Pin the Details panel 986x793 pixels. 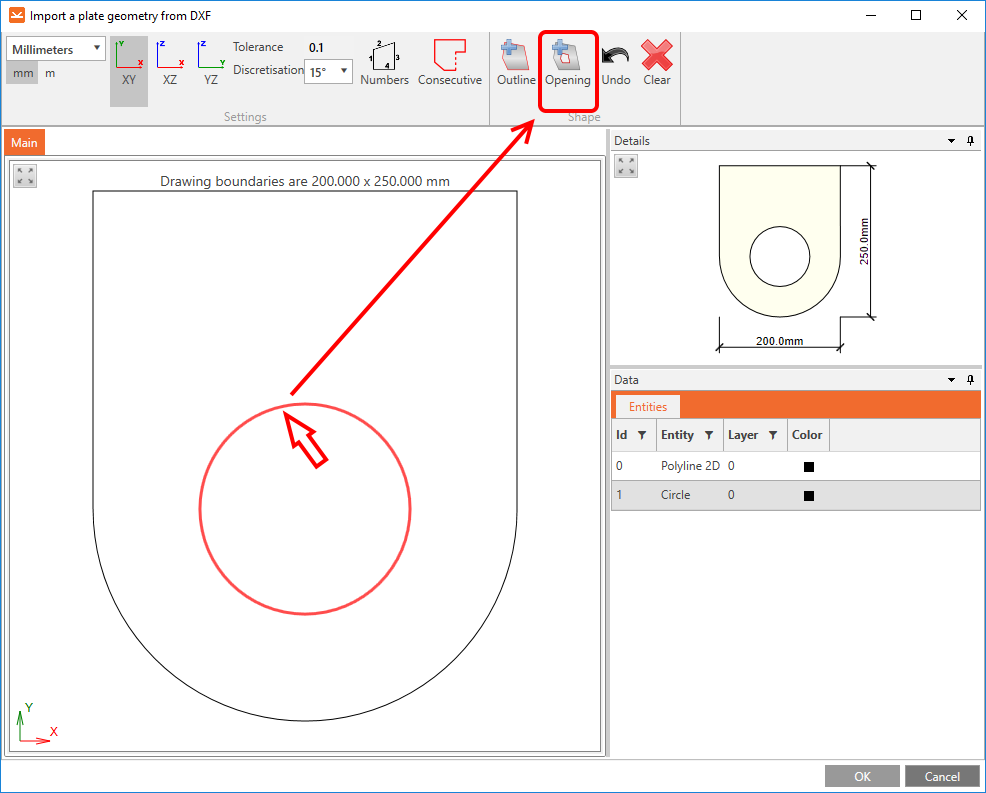[969, 141]
